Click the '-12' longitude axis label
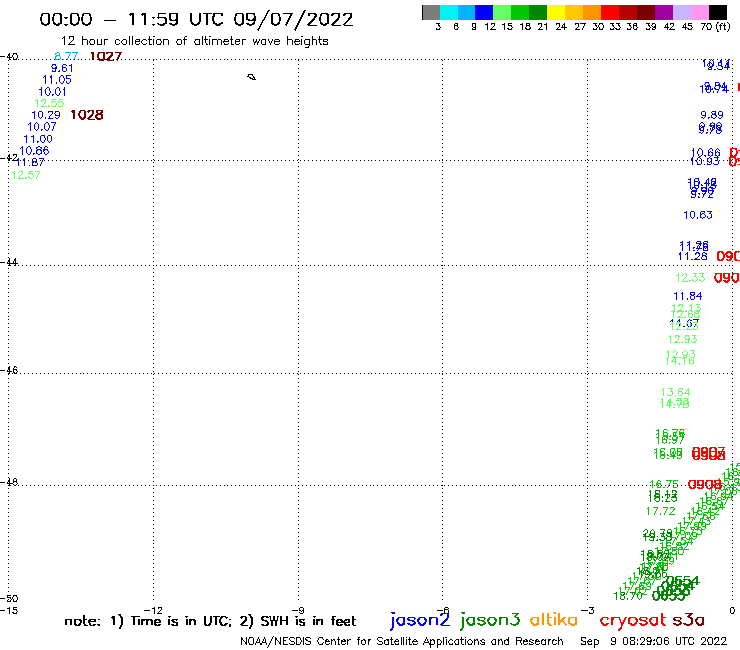Image resolution: width=740 pixels, height=650 pixels. tap(153, 610)
